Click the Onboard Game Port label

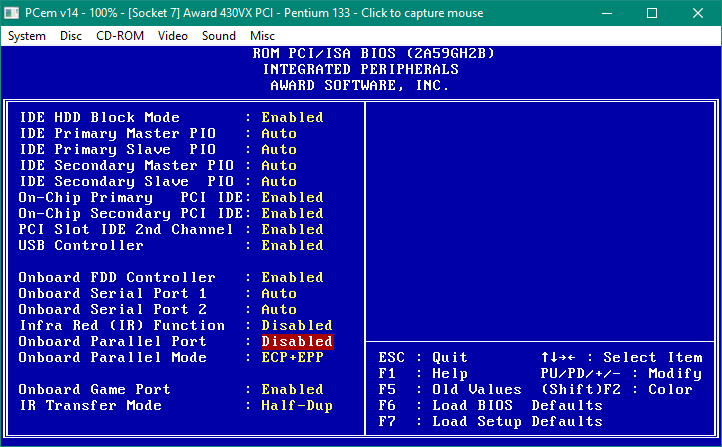pos(95,389)
